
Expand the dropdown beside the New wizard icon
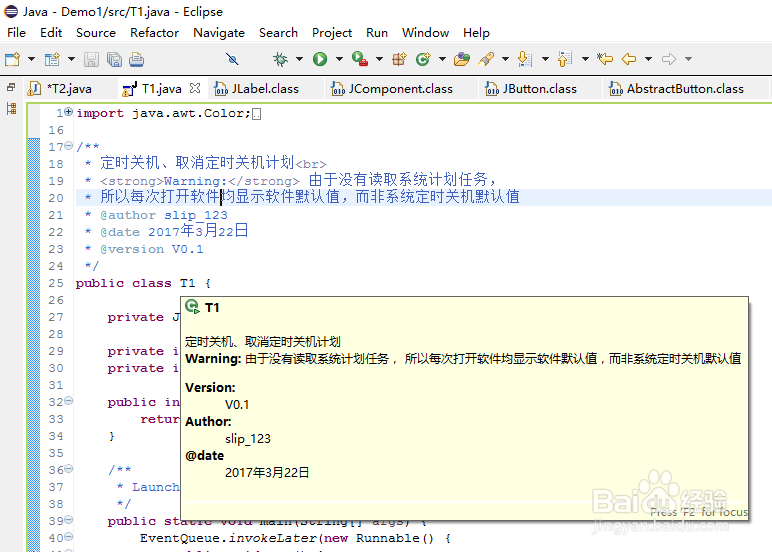(x=71, y=60)
